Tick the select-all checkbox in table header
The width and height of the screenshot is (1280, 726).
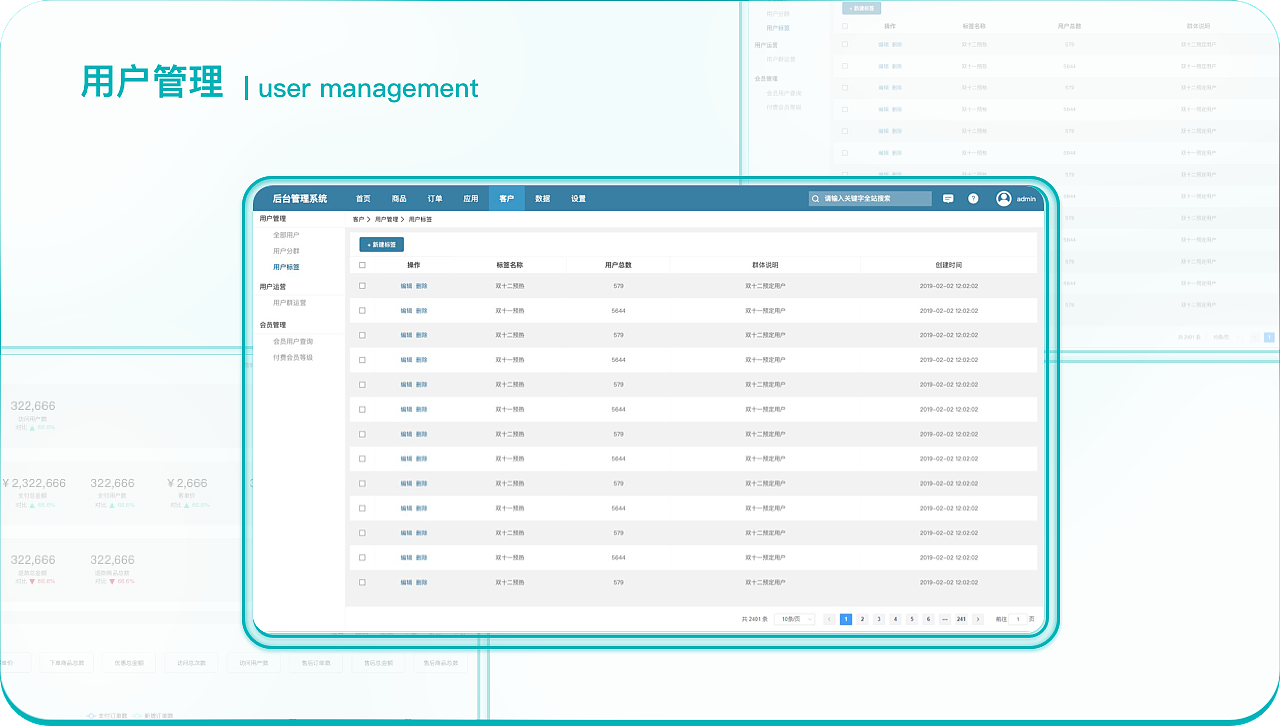click(362, 265)
